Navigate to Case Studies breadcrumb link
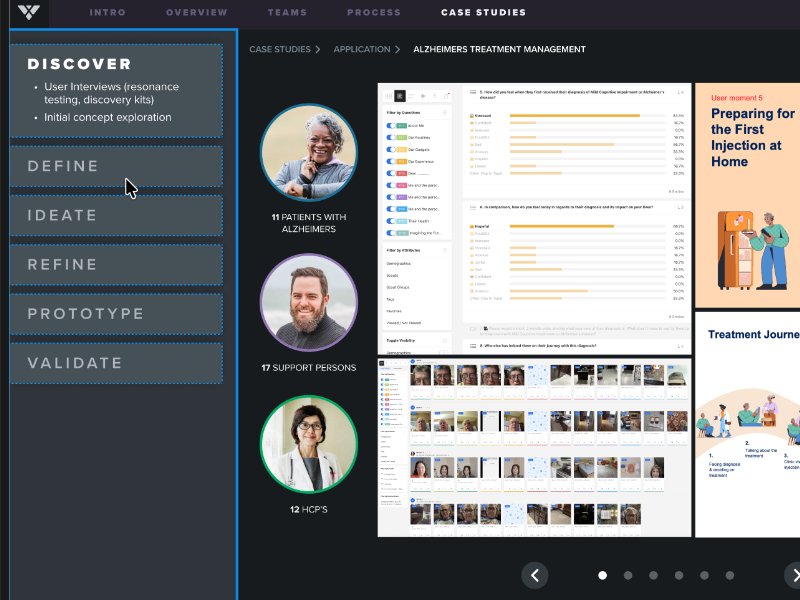This screenshot has height=600, width=800. pyautogui.click(x=278, y=49)
